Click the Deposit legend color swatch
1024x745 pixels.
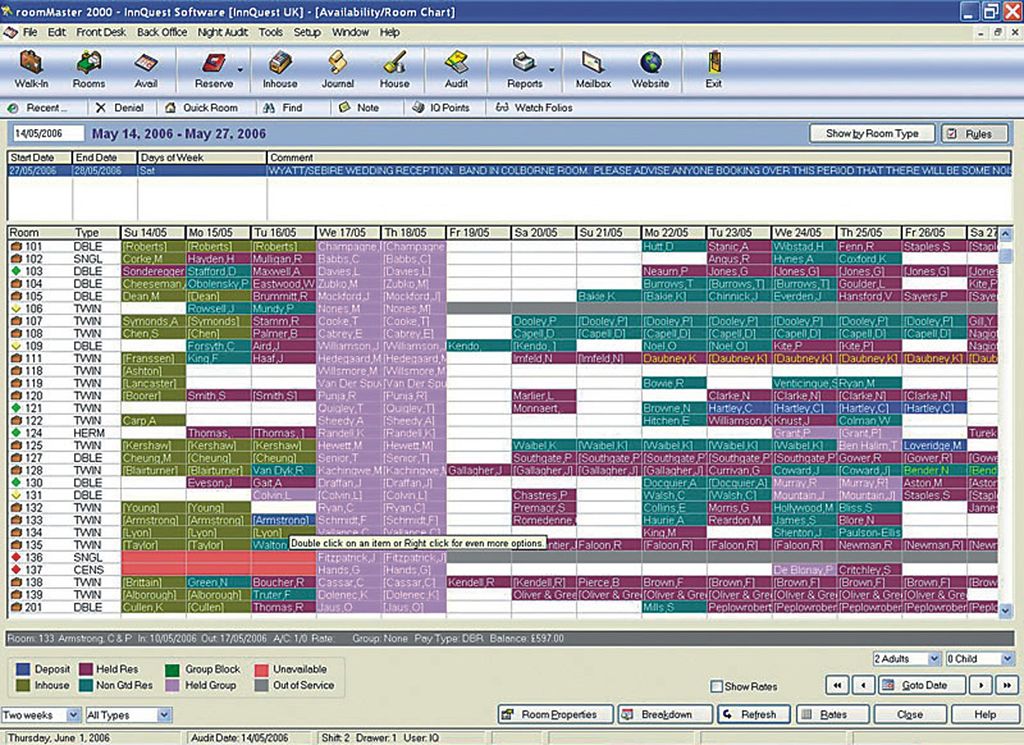[23, 669]
